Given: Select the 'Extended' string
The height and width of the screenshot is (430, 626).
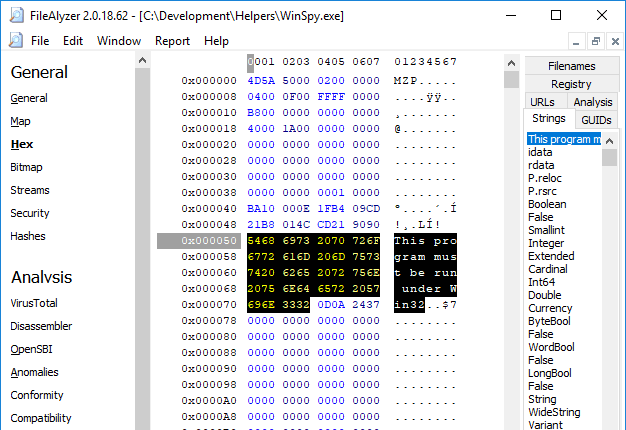Looking at the screenshot, I should point(551,256).
